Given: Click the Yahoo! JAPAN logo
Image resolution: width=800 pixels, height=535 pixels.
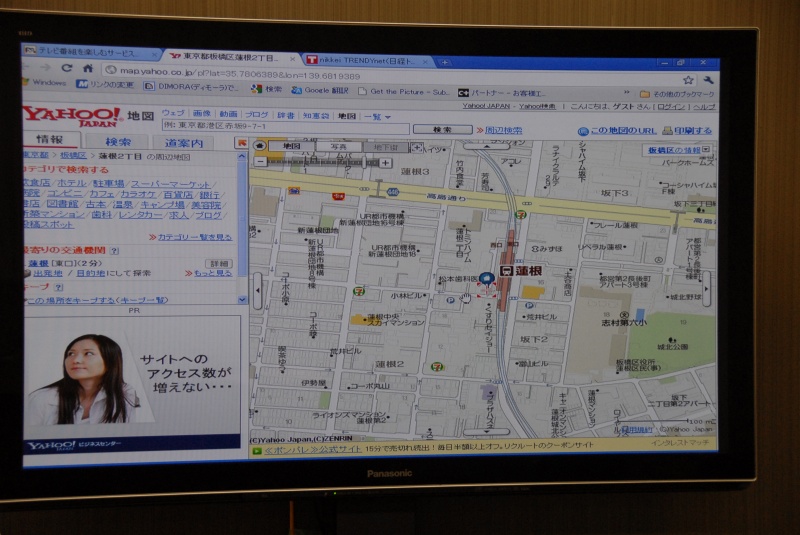Looking at the screenshot, I should coord(72,116).
